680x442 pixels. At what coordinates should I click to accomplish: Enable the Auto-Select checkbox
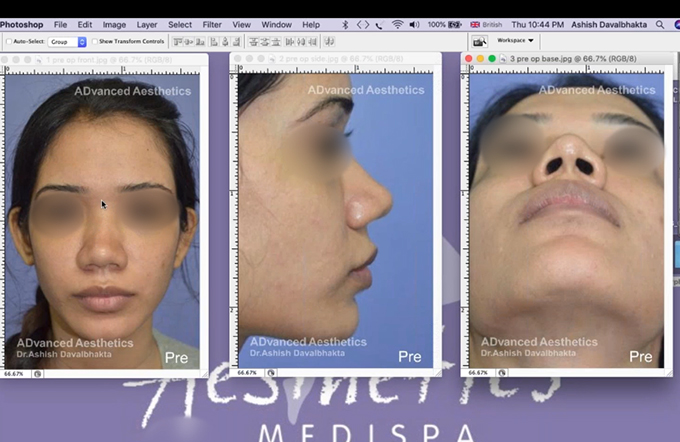[9, 42]
